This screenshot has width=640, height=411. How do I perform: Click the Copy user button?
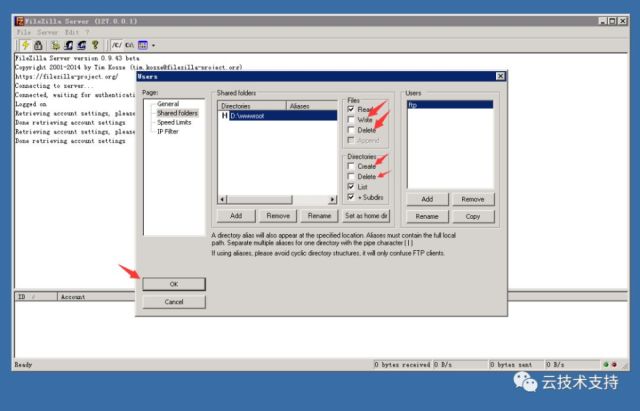coord(473,216)
